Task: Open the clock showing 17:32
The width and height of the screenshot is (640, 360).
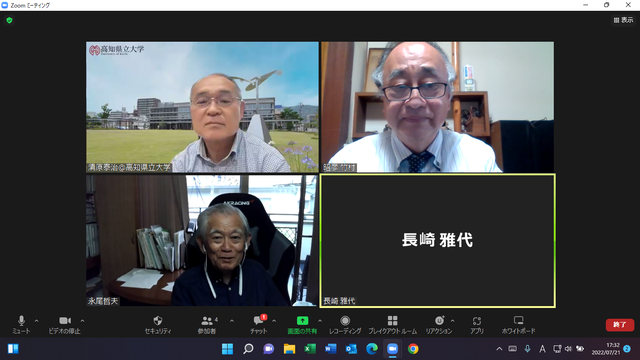Action: (x=606, y=349)
